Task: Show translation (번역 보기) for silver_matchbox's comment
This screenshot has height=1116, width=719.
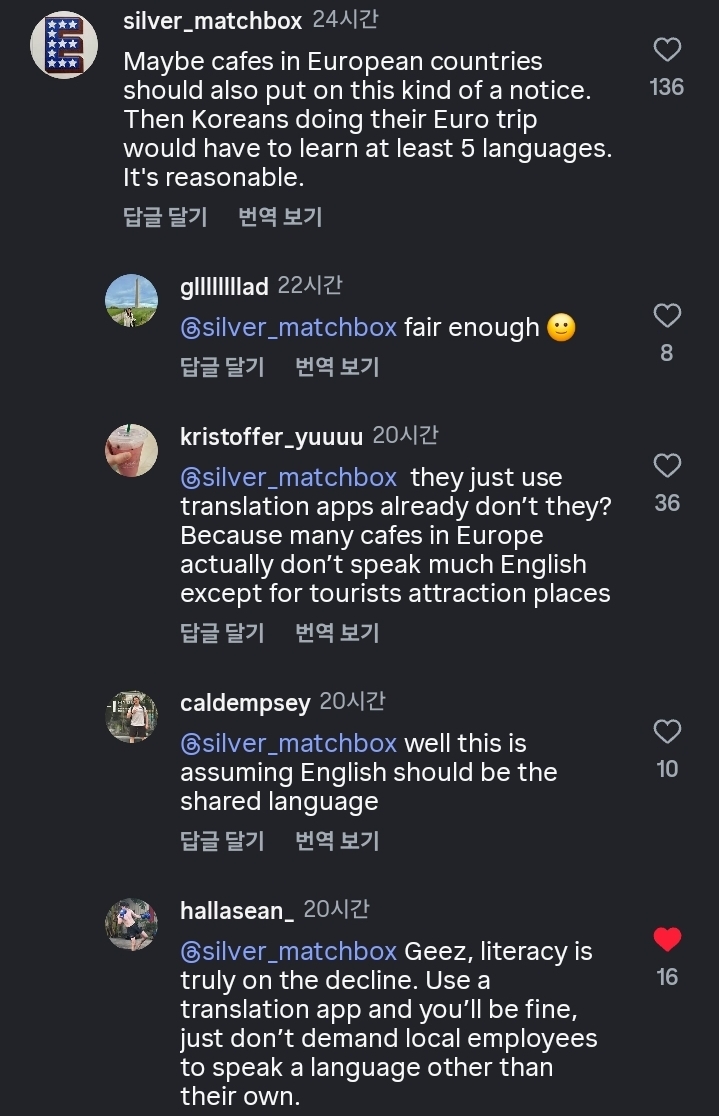Action: point(280,217)
